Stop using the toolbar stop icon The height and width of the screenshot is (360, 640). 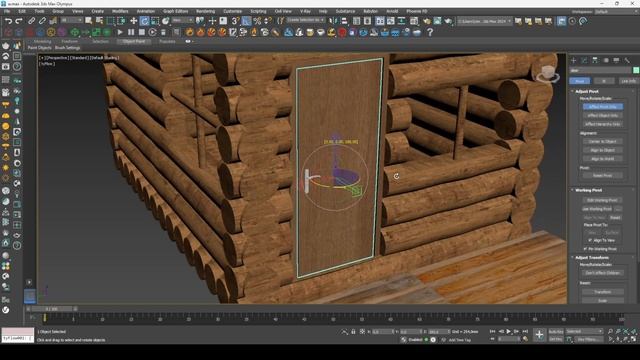pyautogui.click(x=142, y=32)
